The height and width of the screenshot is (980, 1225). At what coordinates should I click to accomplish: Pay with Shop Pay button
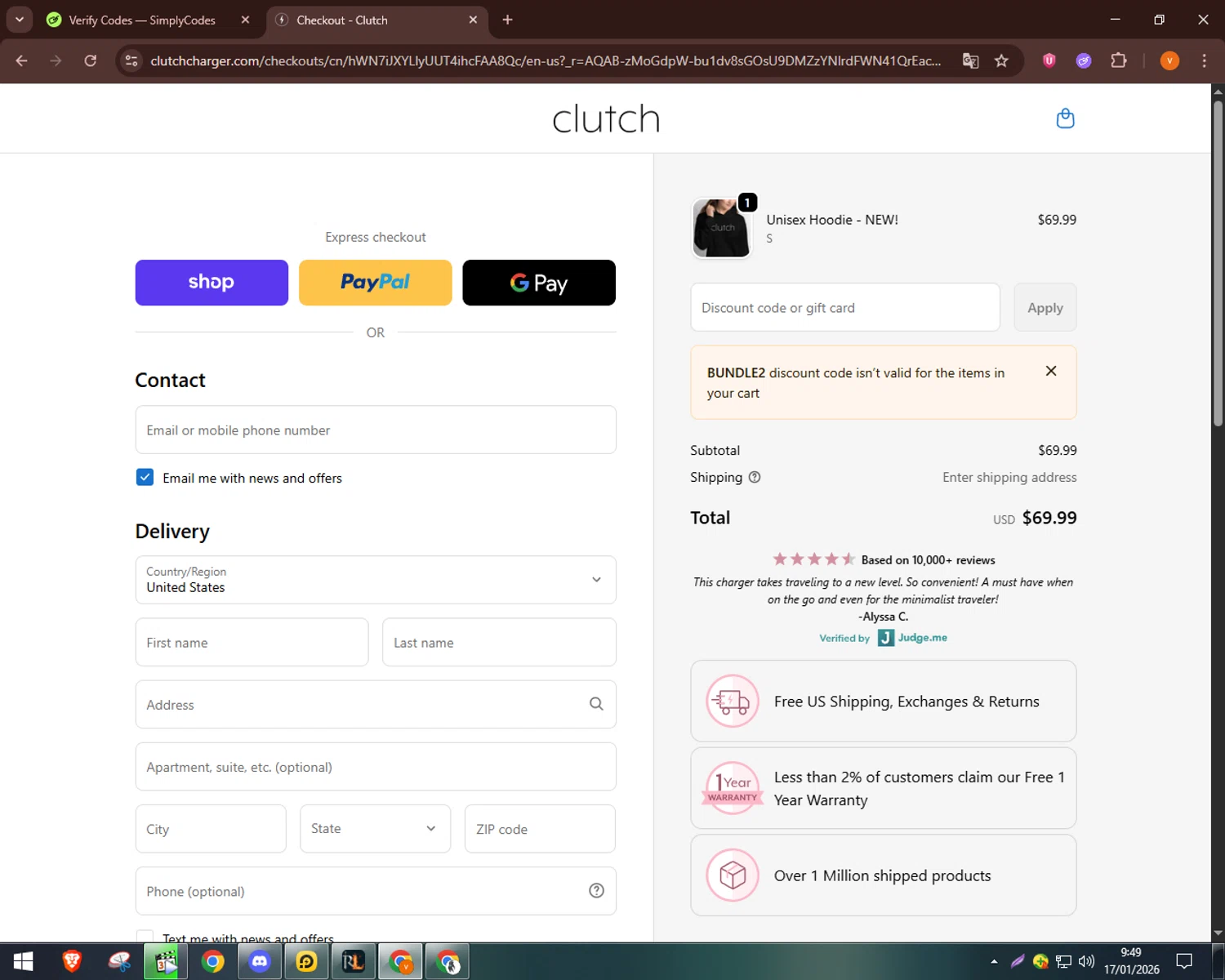pos(212,283)
